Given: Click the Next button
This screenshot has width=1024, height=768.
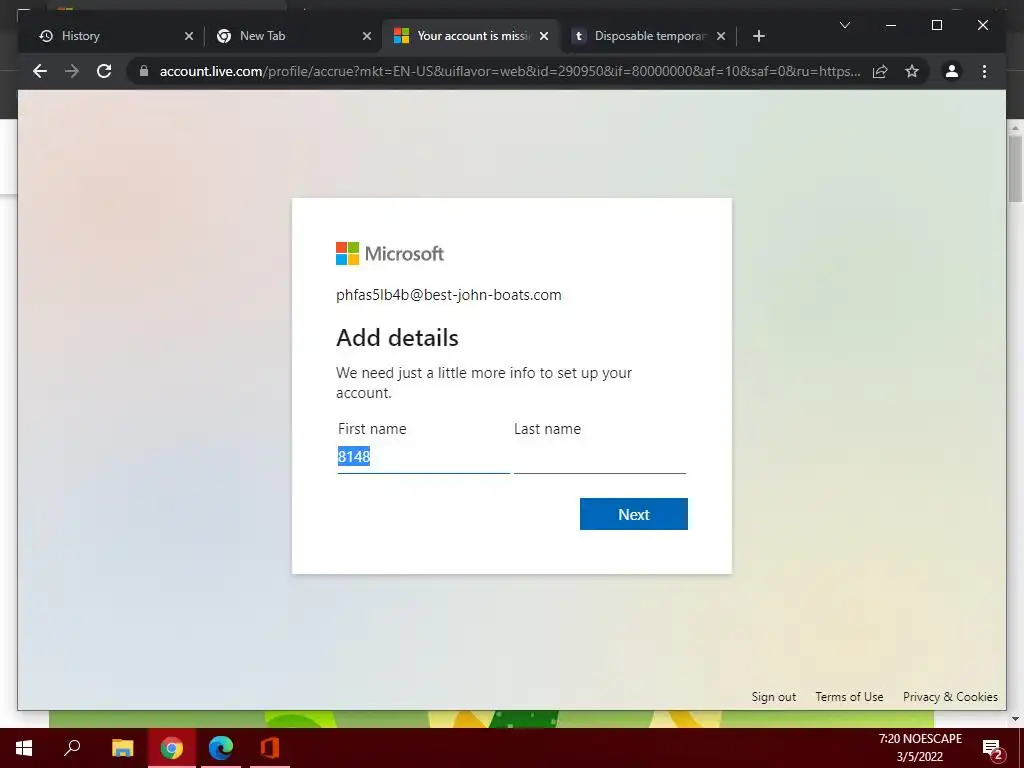Looking at the screenshot, I should (x=633, y=514).
